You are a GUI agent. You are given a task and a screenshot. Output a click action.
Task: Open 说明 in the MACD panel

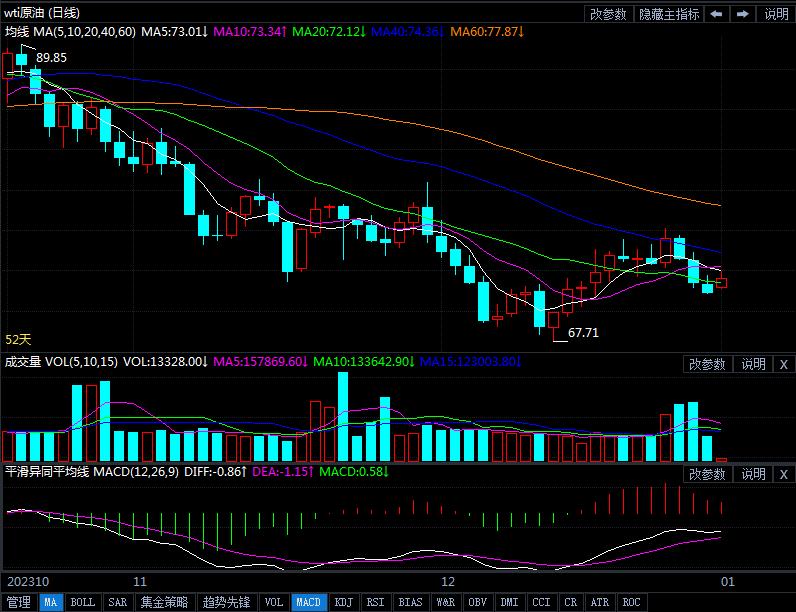(753, 474)
